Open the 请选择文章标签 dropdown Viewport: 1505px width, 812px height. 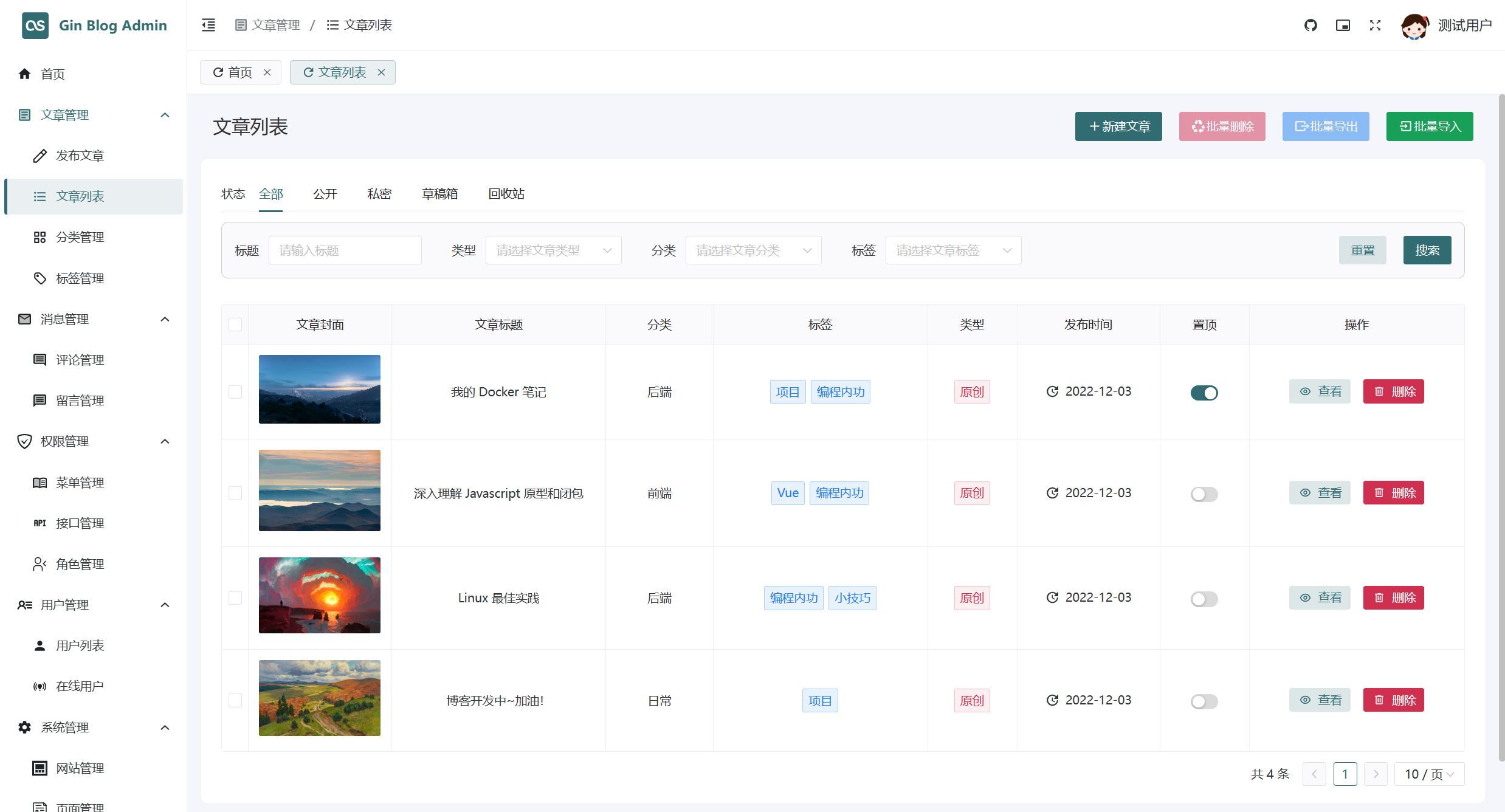coord(952,250)
